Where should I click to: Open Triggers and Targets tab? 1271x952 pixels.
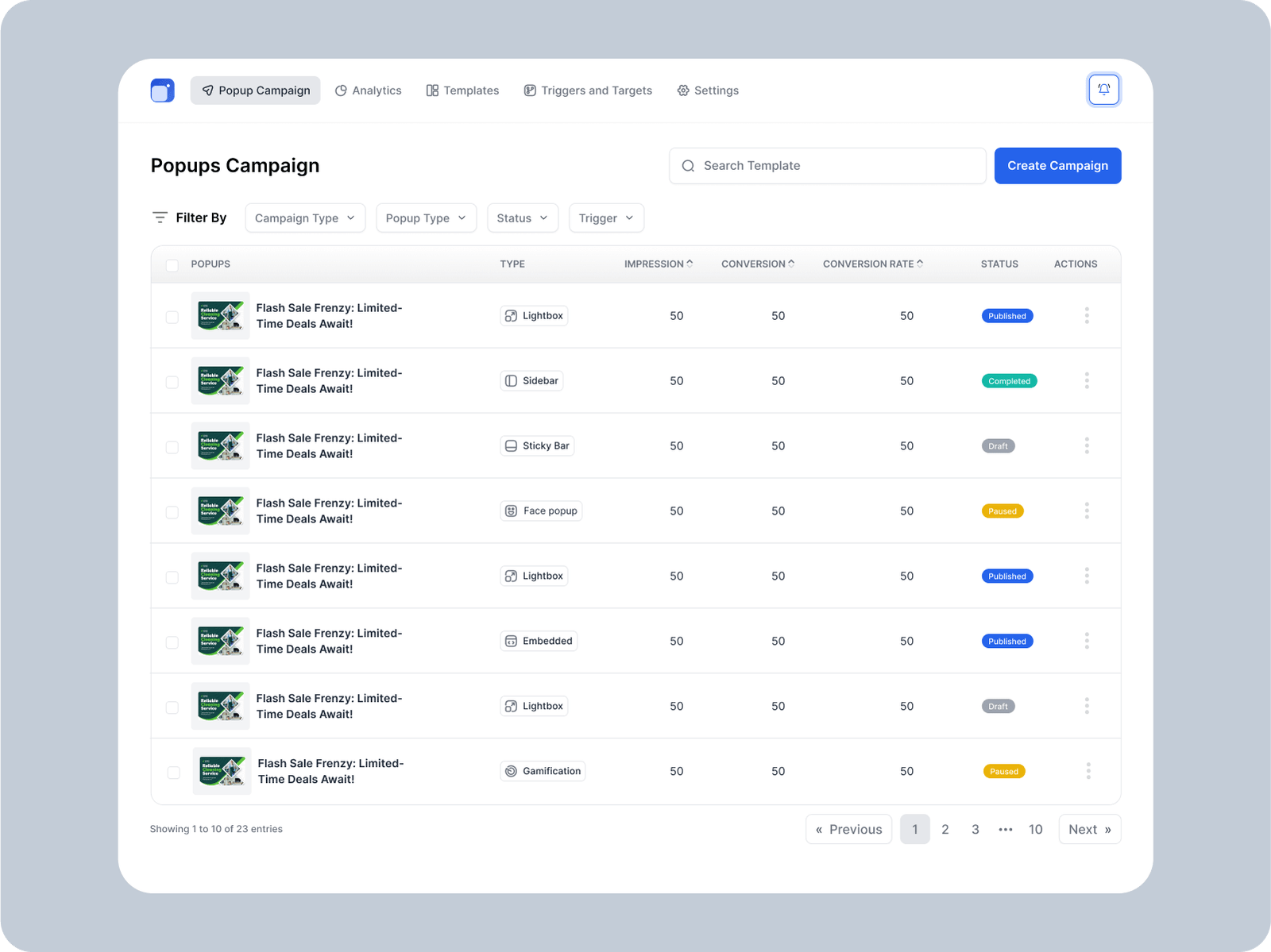click(588, 91)
